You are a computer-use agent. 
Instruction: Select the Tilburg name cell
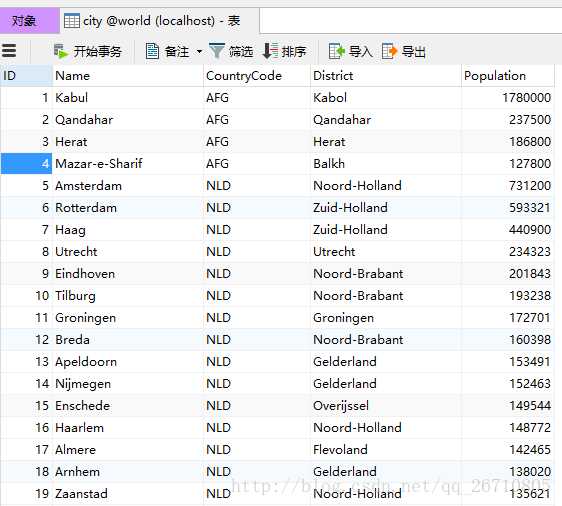[128, 296]
